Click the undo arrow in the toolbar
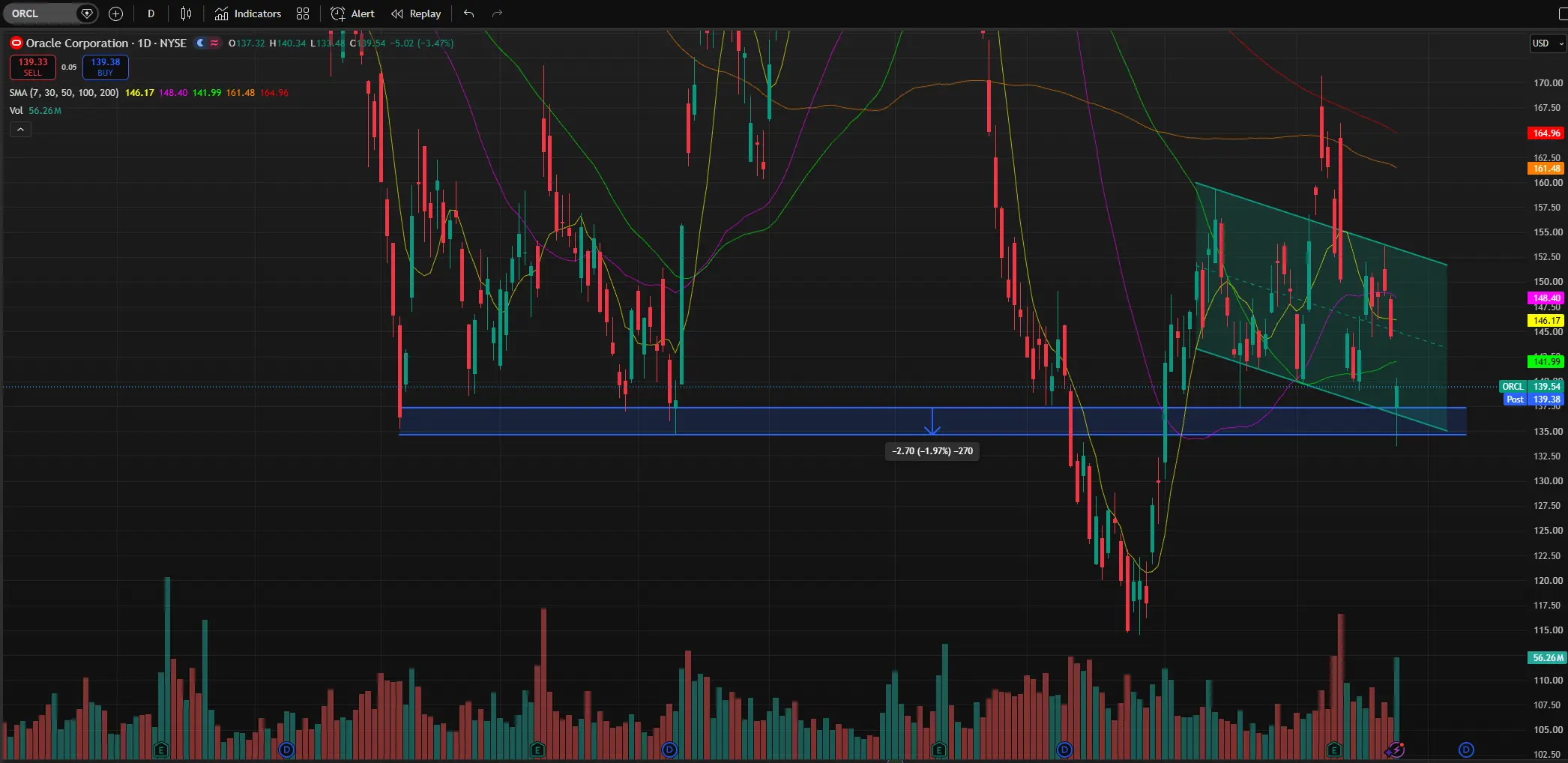The width and height of the screenshot is (1568, 763). click(x=469, y=13)
